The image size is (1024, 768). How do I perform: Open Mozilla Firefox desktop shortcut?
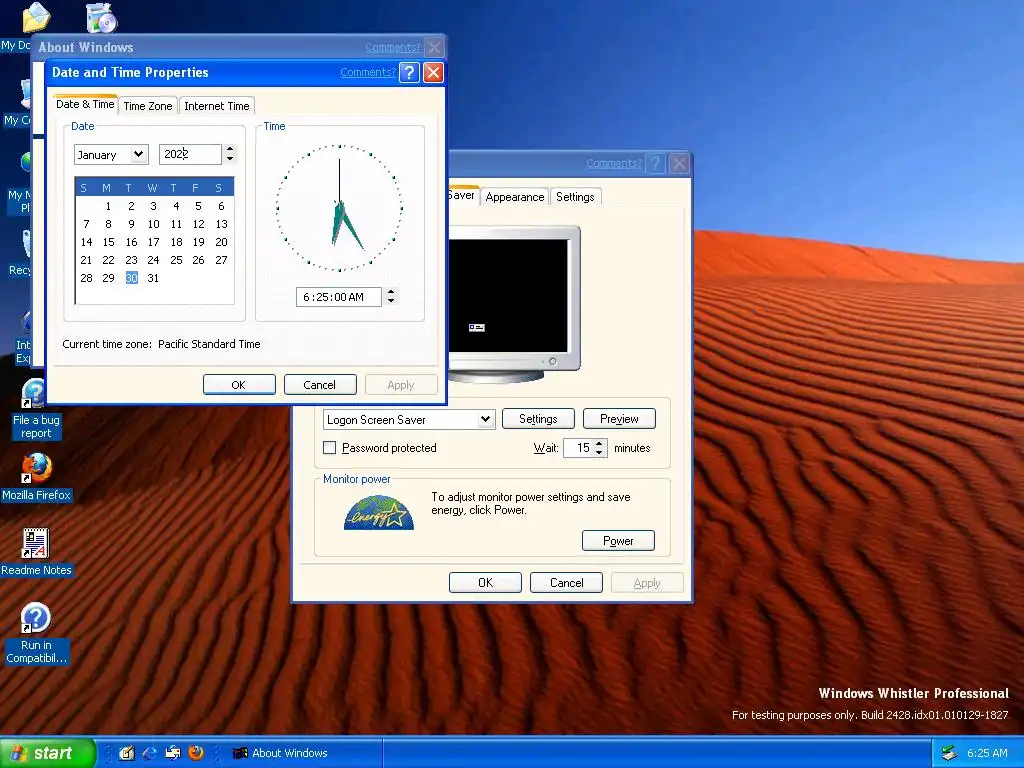[36, 477]
